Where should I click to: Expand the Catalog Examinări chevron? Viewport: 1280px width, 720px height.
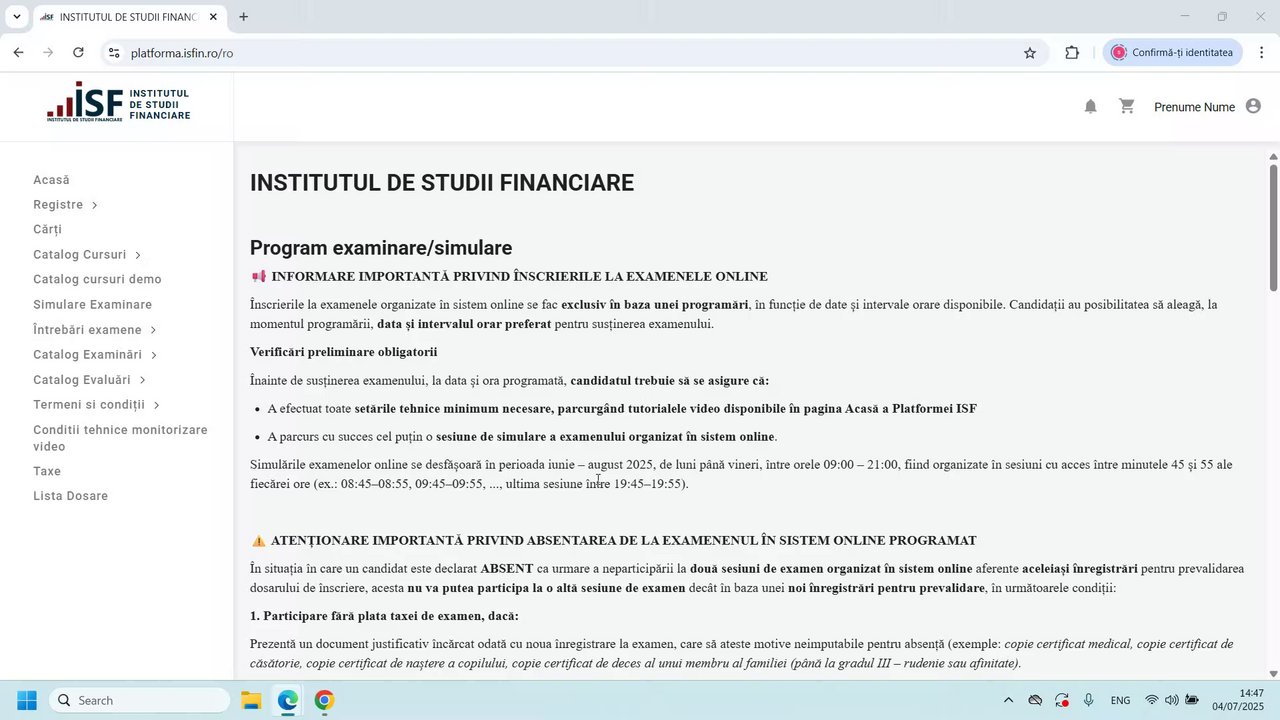154,355
